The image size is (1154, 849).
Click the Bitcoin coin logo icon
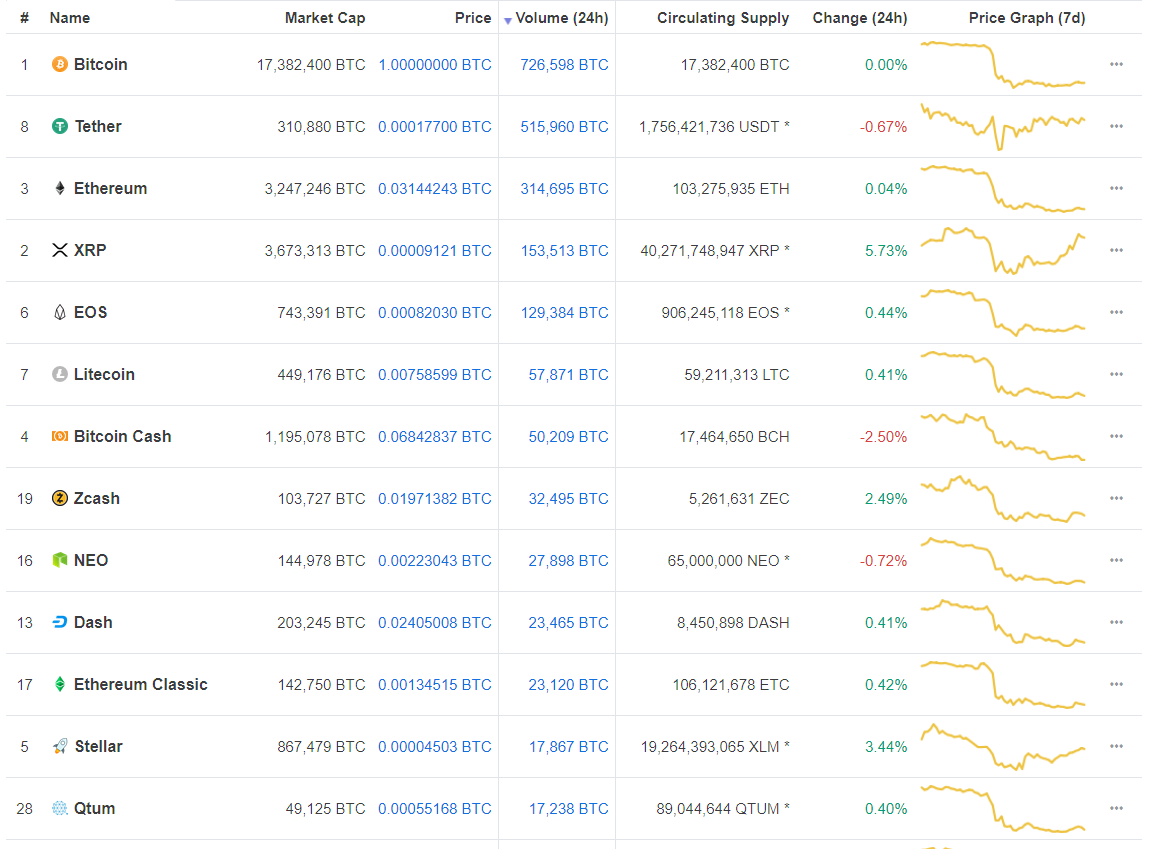[x=60, y=64]
